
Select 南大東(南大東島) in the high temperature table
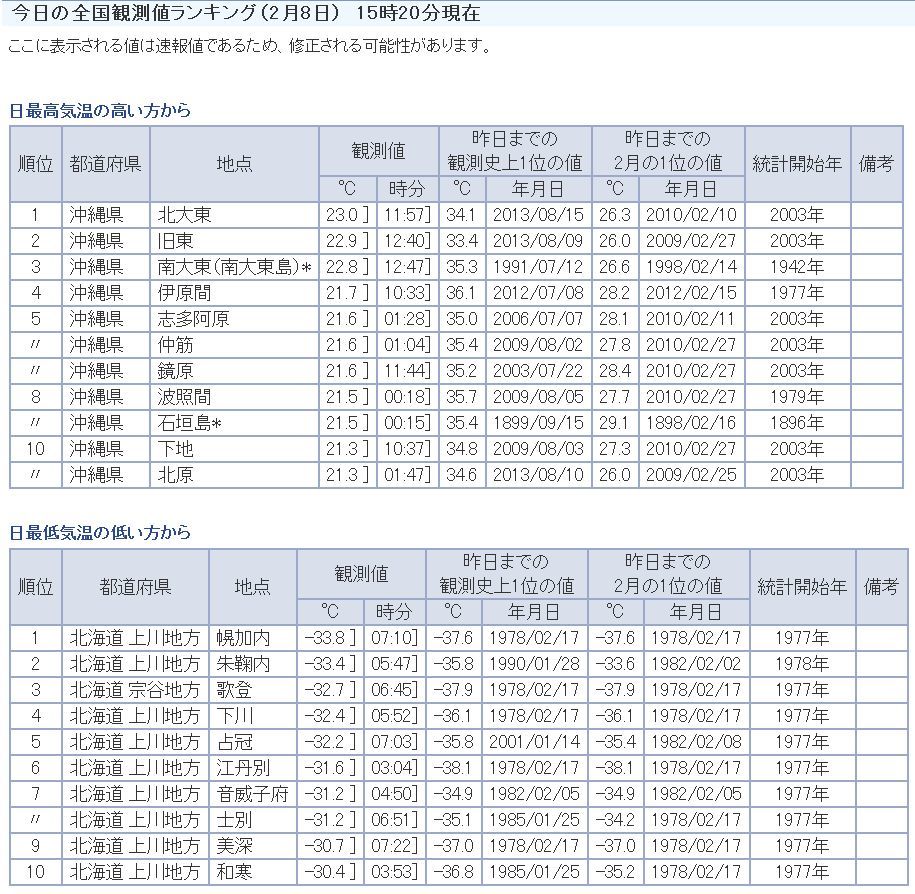235,267
